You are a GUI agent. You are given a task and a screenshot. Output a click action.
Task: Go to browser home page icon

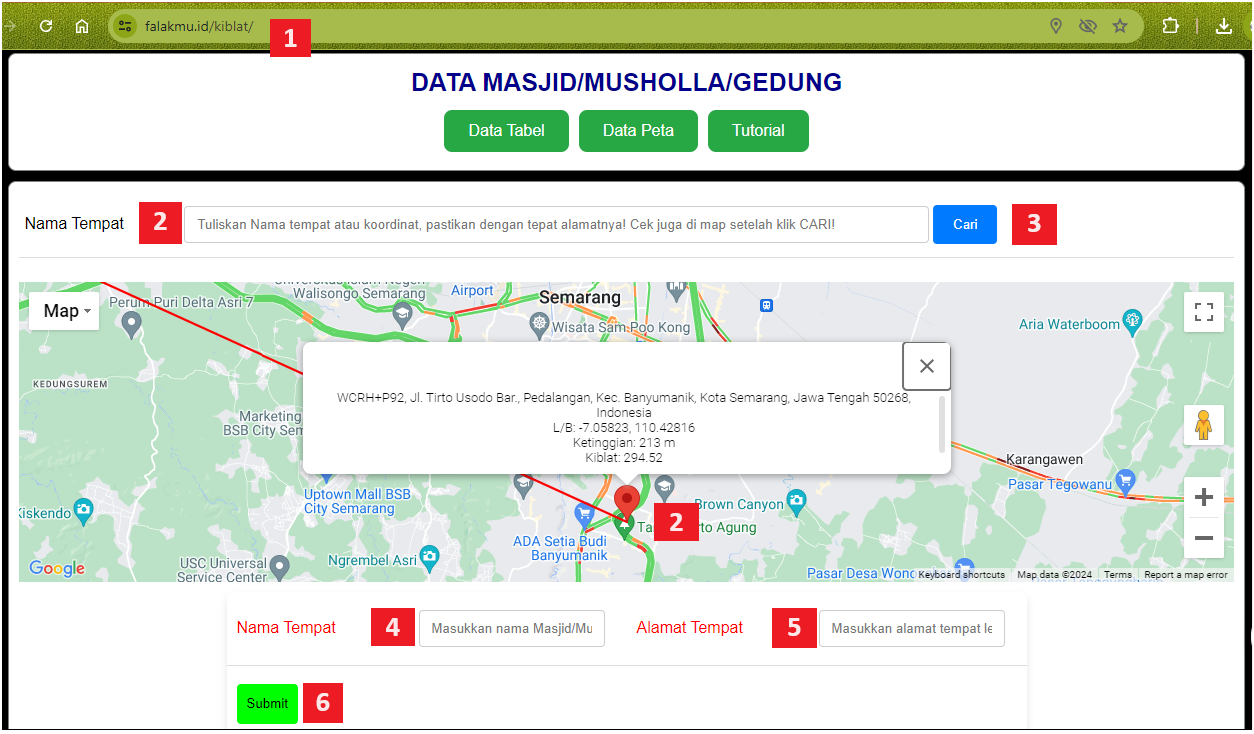[x=82, y=27]
